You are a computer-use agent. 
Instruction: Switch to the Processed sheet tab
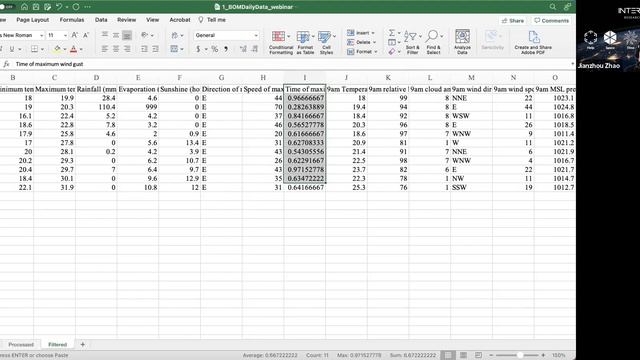(x=21, y=344)
